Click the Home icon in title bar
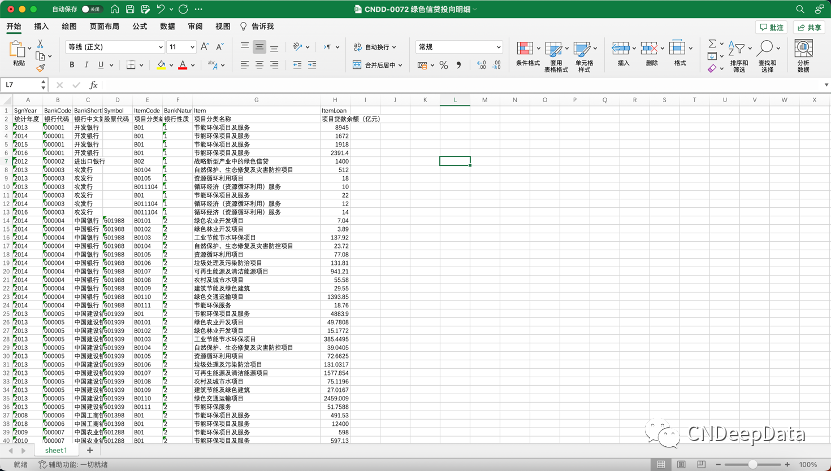Image resolution: width=832 pixels, height=472 pixels. (x=115, y=9)
